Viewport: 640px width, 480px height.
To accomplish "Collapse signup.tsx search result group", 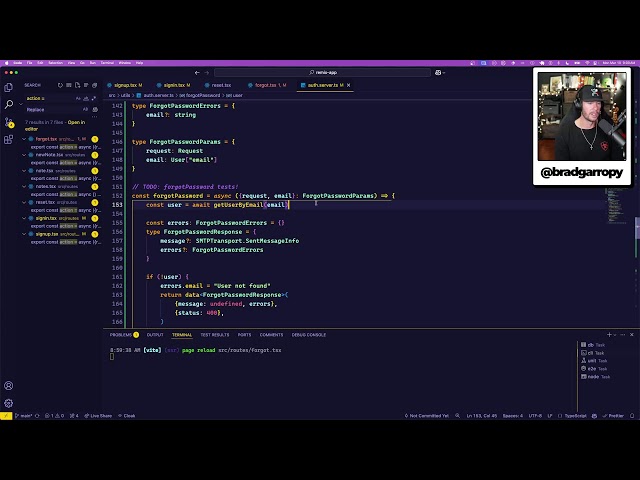I will point(24,234).
